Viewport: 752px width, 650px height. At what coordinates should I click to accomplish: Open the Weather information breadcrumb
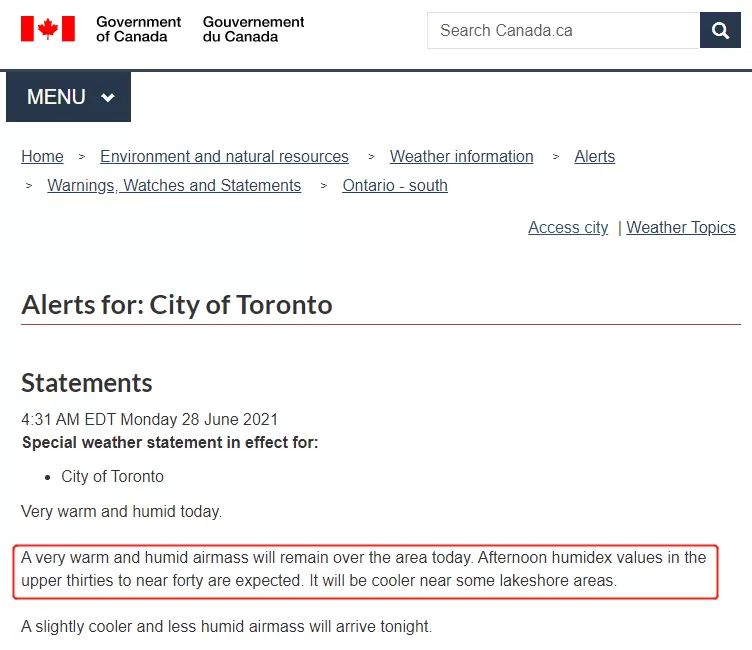(x=461, y=156)
